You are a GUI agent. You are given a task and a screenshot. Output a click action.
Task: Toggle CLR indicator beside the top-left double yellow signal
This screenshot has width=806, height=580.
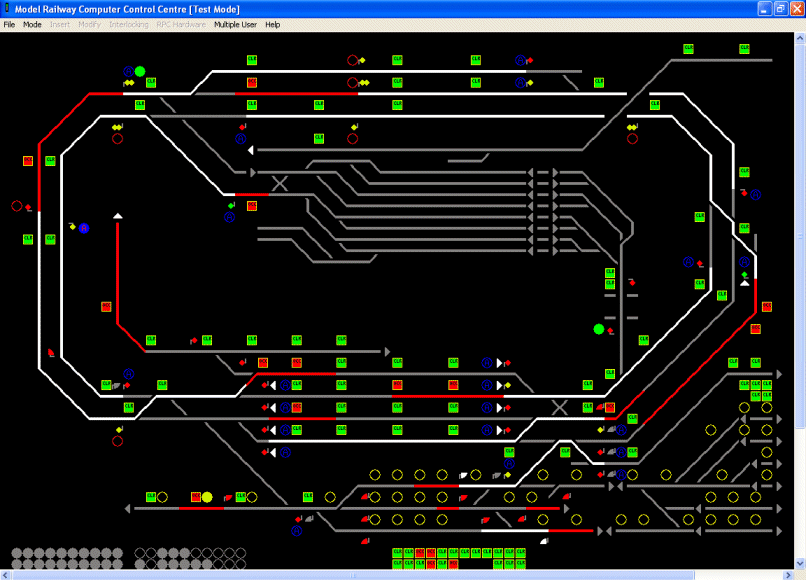coord(151,82)
